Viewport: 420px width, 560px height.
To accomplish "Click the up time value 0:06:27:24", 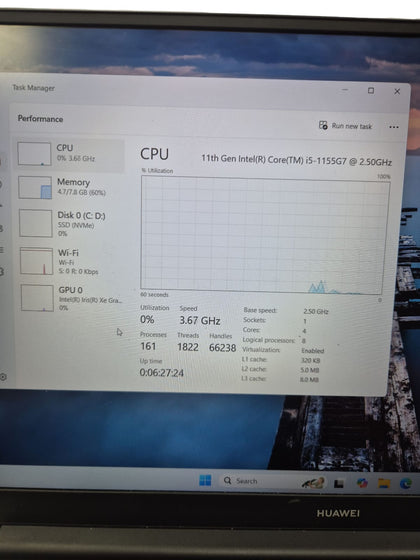I will coord(162,372).
